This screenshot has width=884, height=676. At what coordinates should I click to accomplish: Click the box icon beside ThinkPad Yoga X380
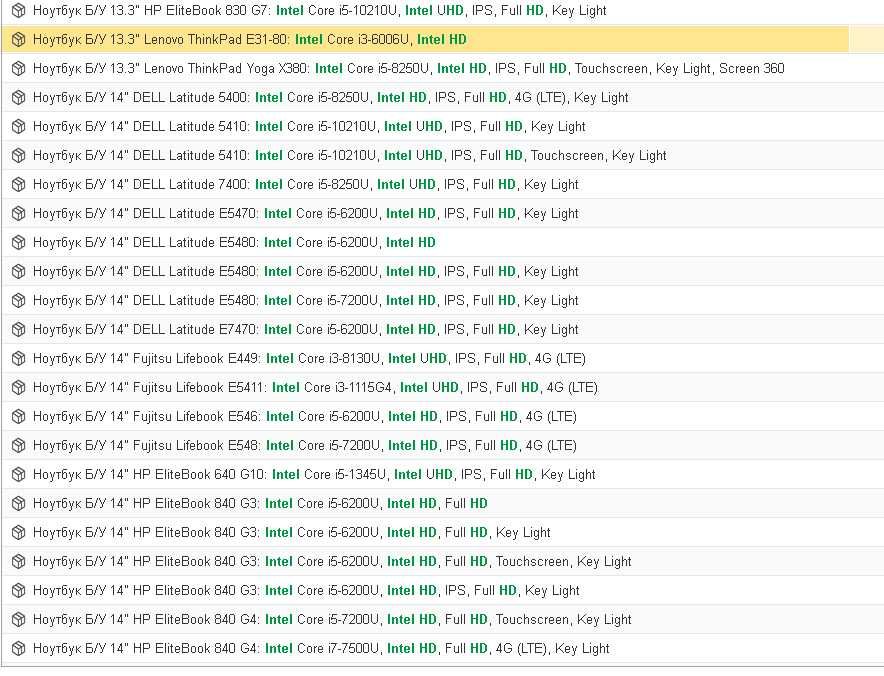[x=19, y=68]
